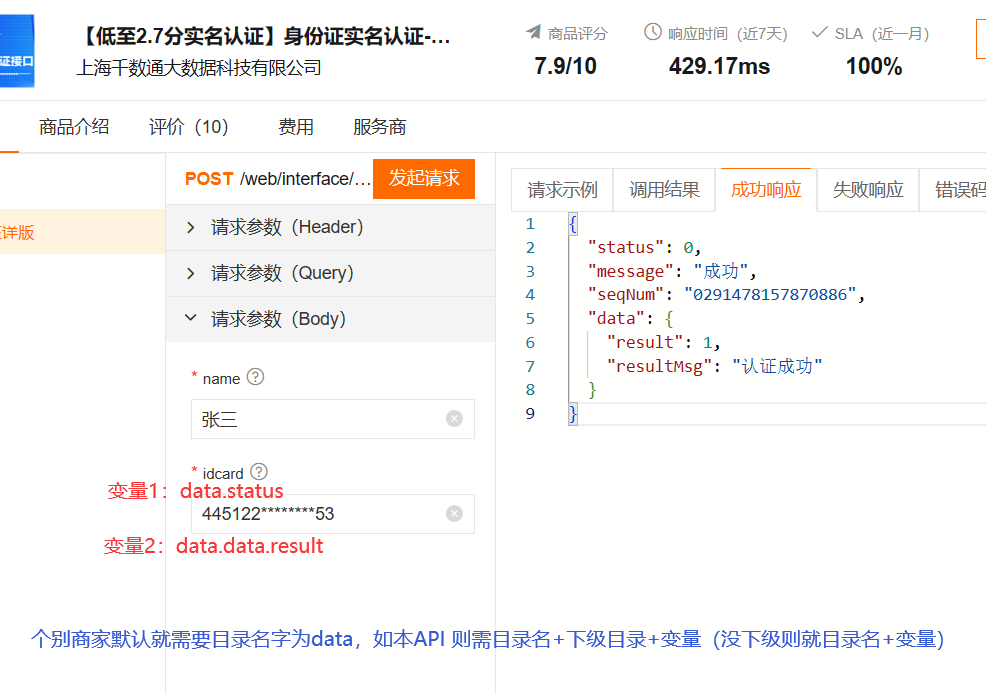Clear the idcard field using the X icon
The height and width of the screenshot is (694, 986).
pyautogui.click(x=454, y=514)
